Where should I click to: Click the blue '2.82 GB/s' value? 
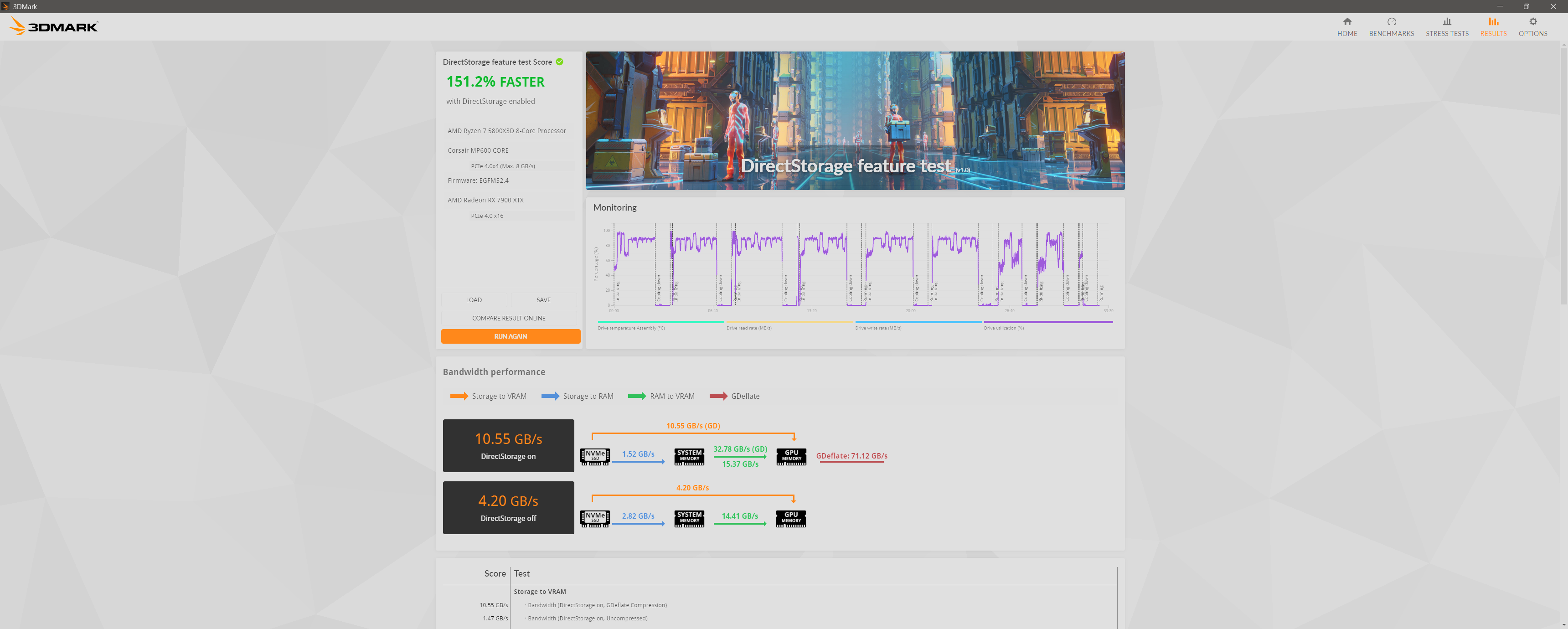pos(637,516)
